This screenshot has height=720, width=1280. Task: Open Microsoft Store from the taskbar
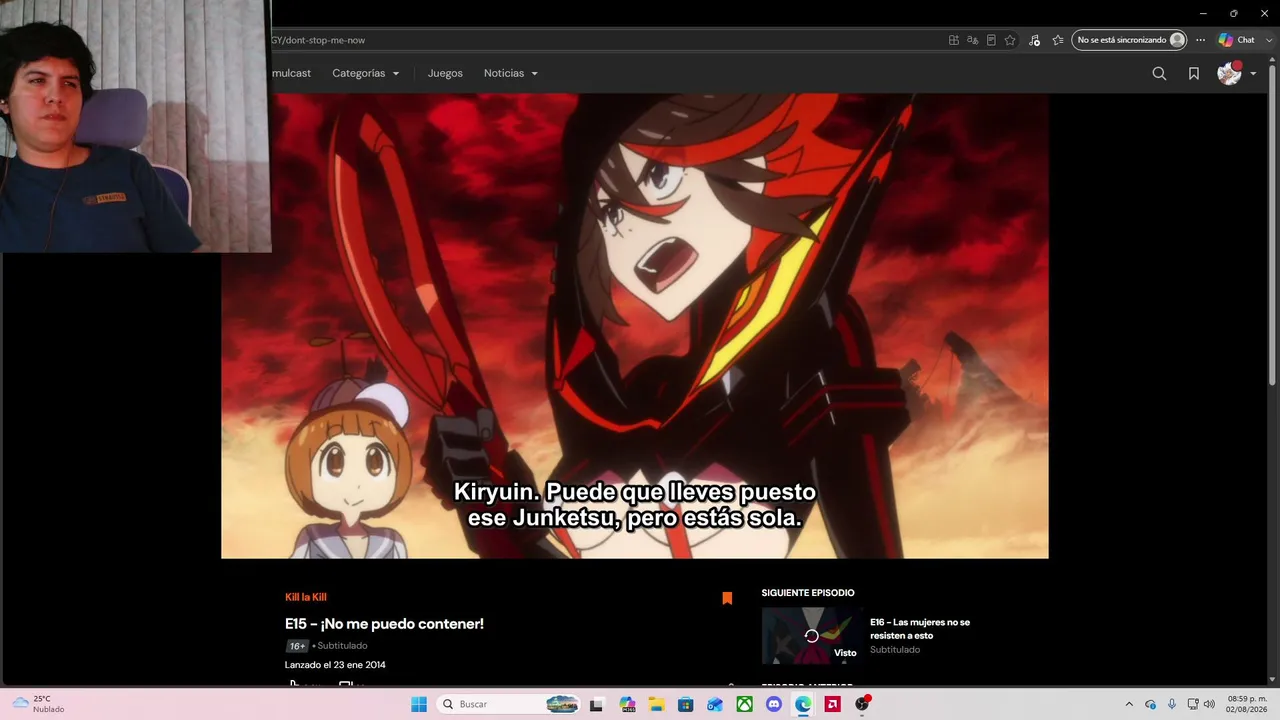coord(685,704)
